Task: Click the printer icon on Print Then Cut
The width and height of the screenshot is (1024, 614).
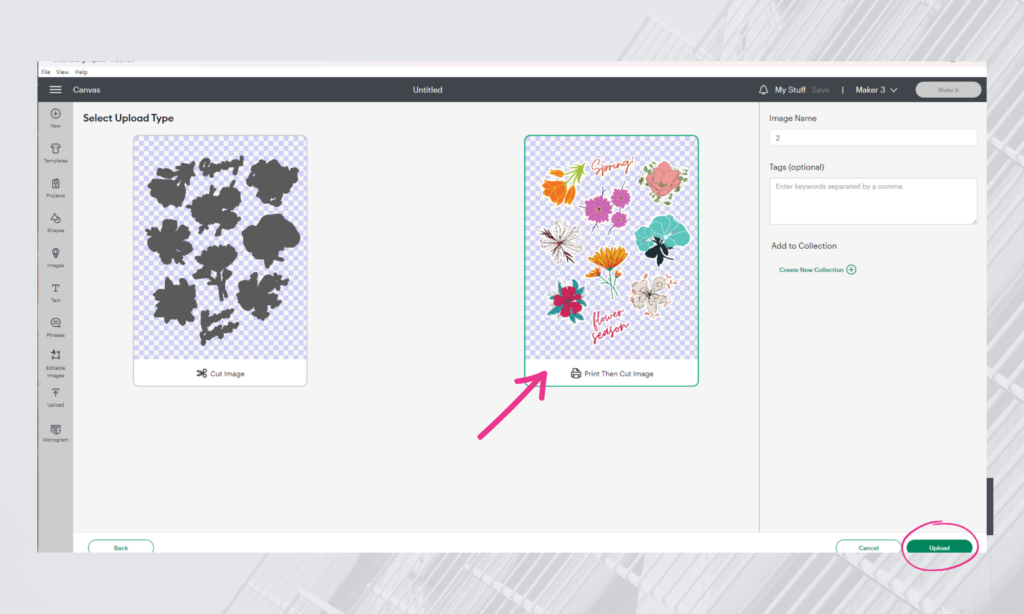Action: [575, 374]
